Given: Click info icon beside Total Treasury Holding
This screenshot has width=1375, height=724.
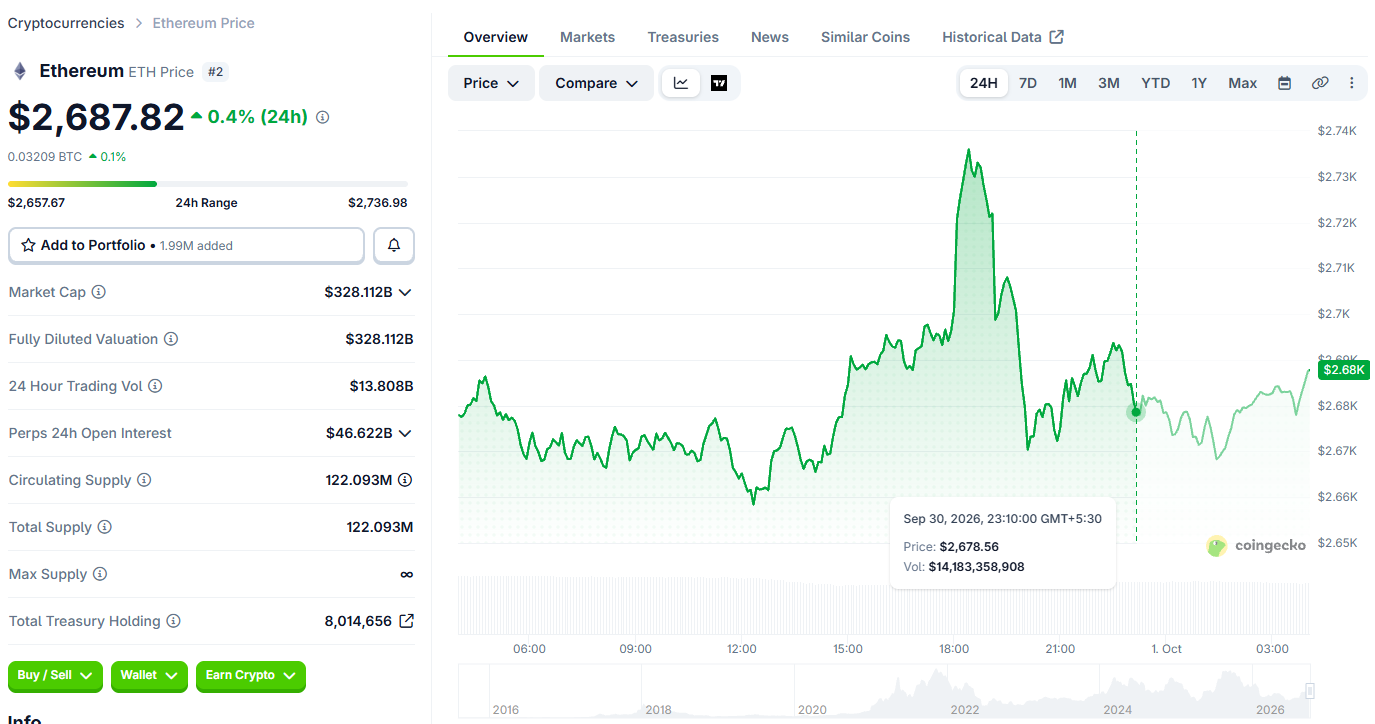Looking at the screenshot, I should coord(174,621).
